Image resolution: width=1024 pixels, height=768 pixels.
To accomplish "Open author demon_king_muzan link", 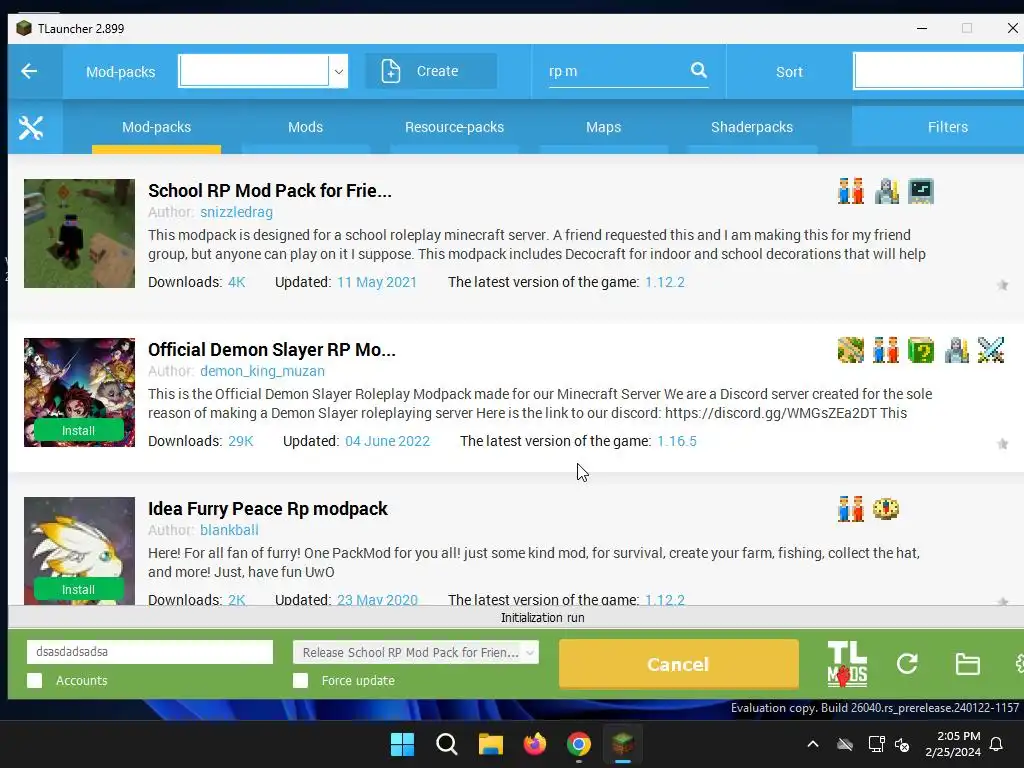I will [263, 371].
